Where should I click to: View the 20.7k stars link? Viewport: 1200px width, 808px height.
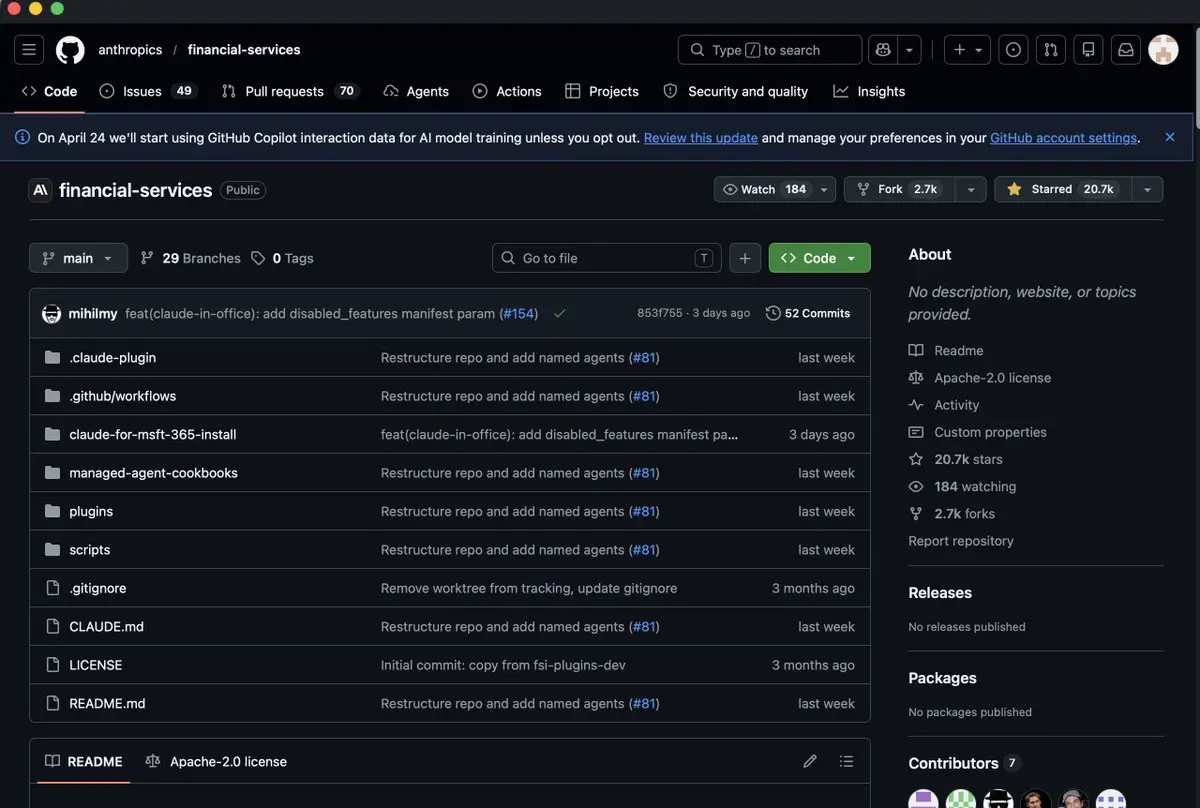pos(955,459)
